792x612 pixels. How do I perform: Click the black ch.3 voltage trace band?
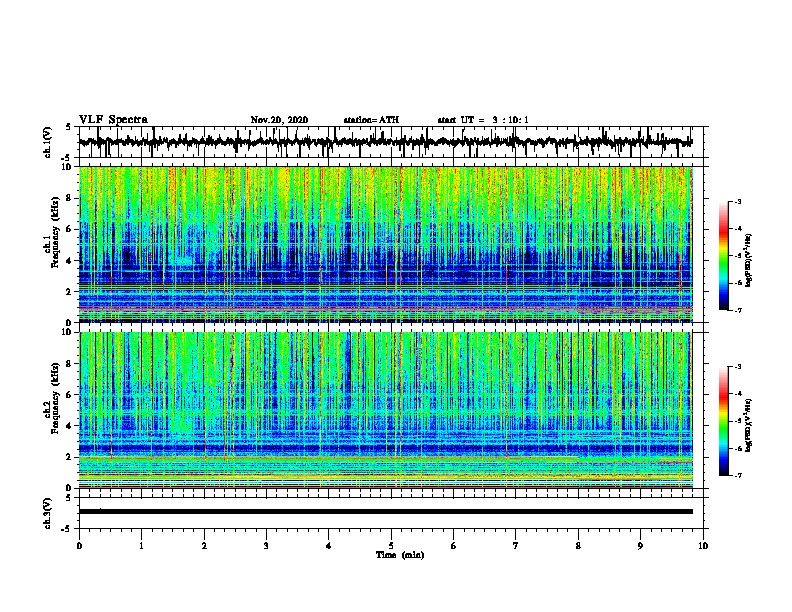pyautogui.click(x=385, y=512)
